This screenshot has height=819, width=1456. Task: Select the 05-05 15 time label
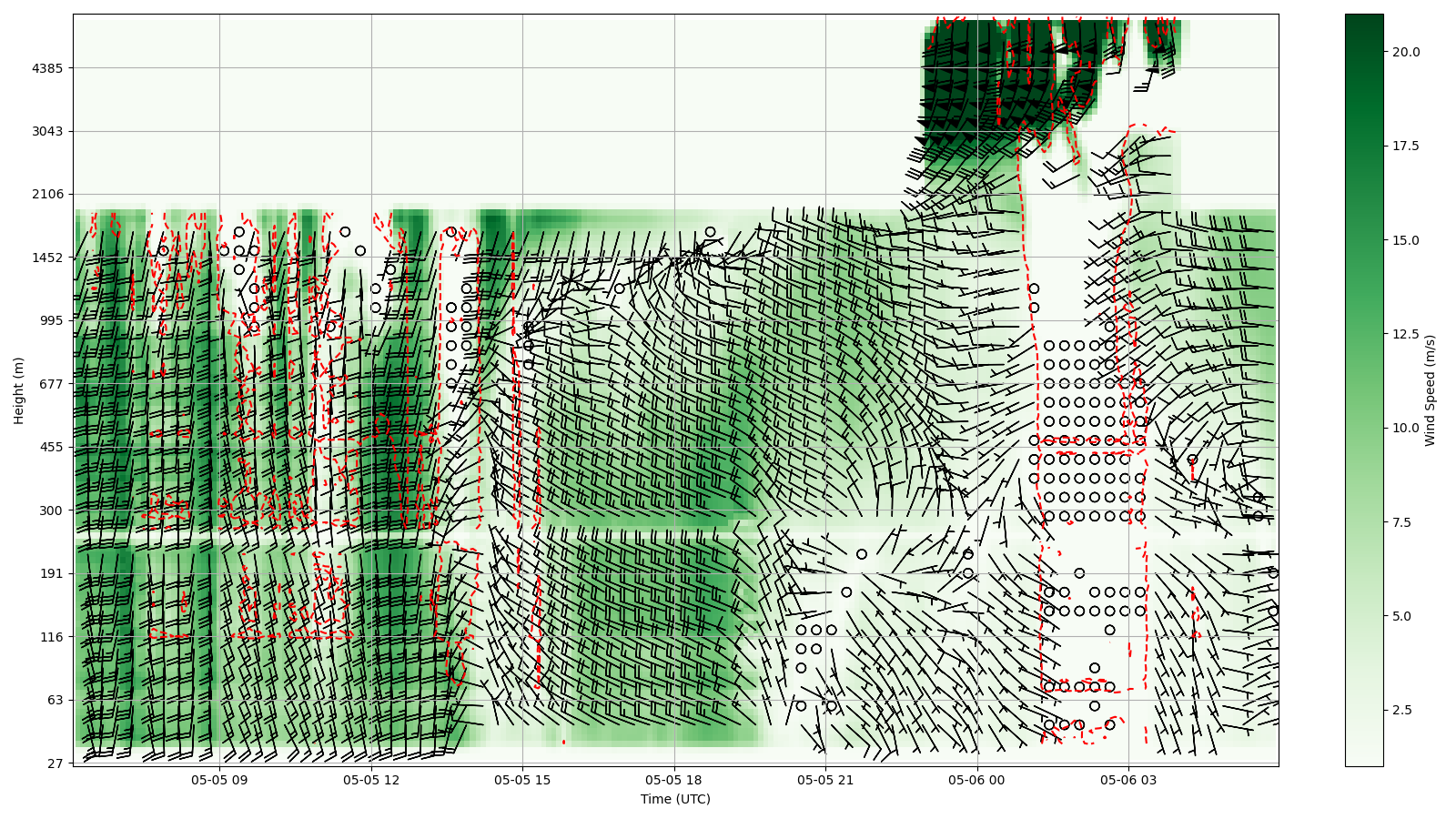point(522,780)
